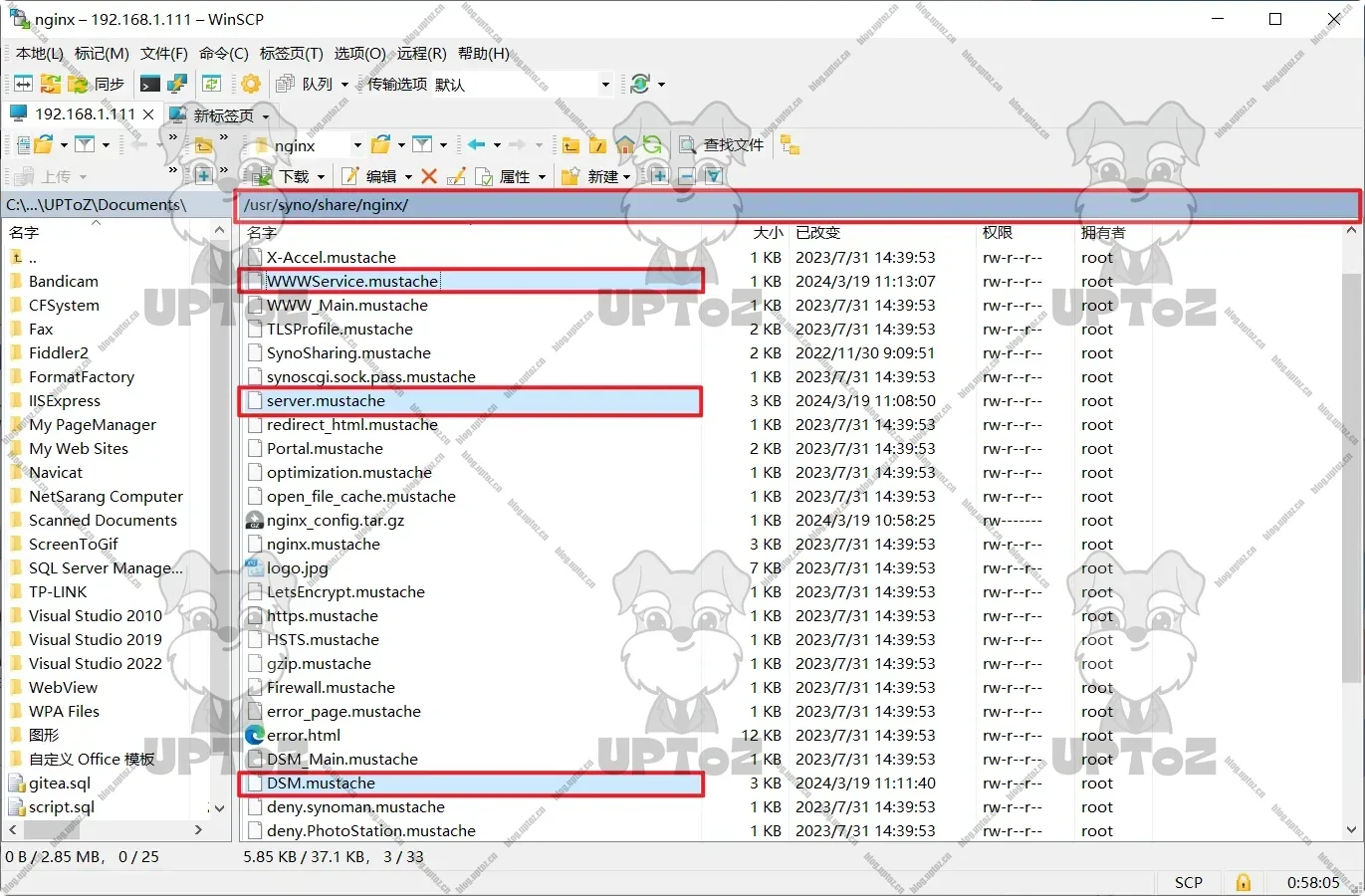Click the reconnect session globe icon
Screen dimensions: 1365x896
click(640, 85)
